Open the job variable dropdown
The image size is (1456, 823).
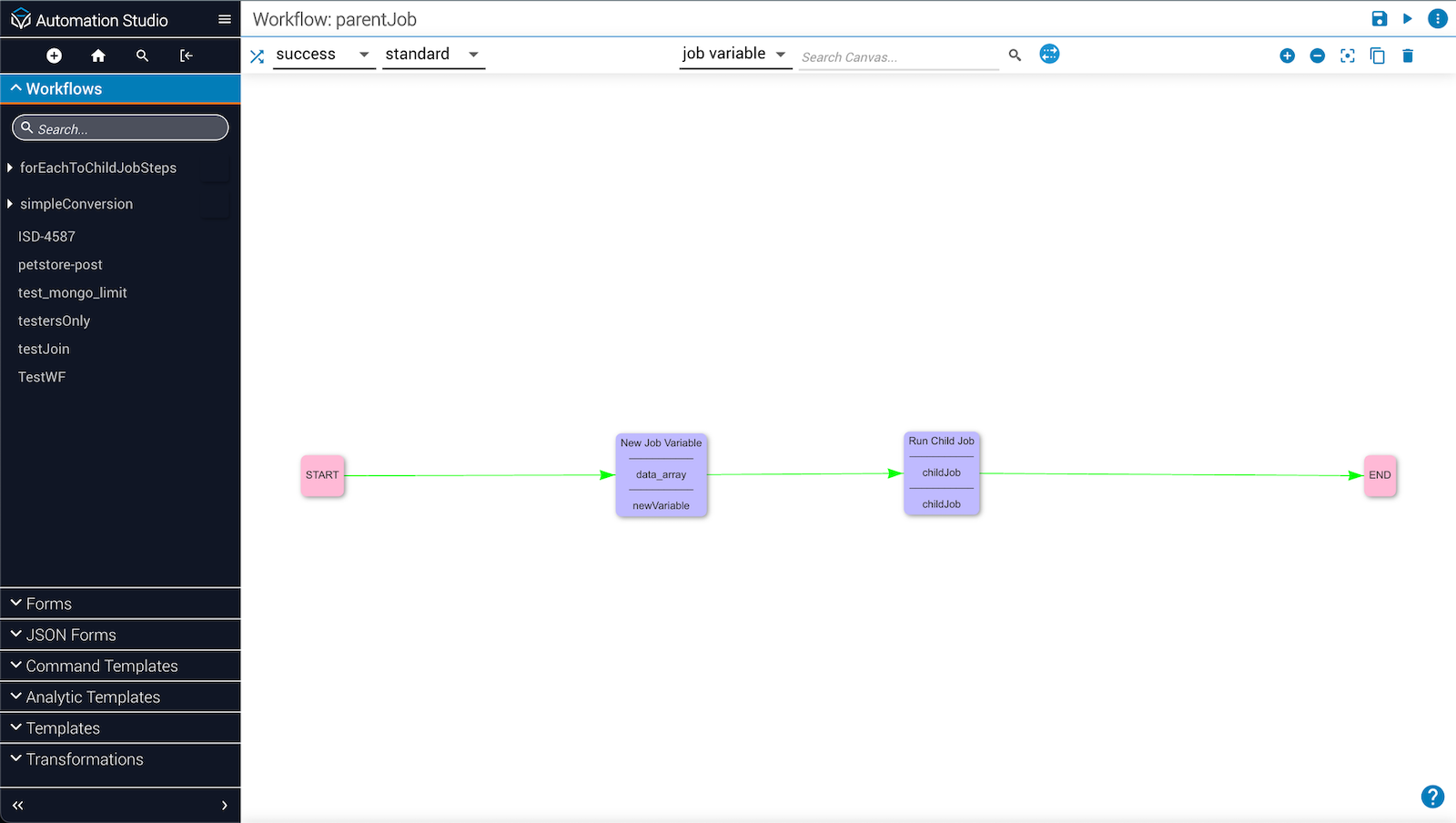tap(734, 55)
